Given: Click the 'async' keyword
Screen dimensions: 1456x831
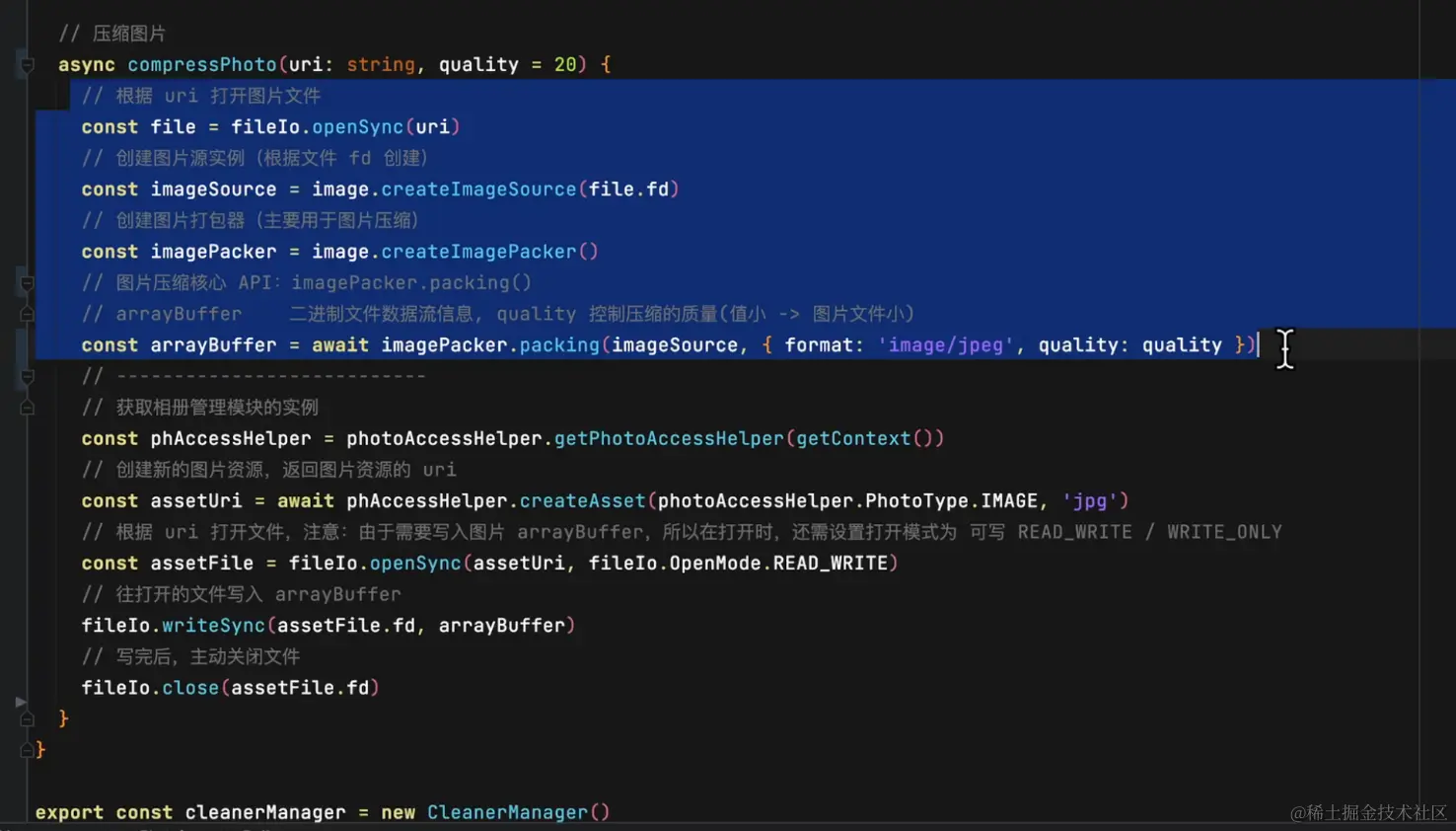Looking at the screenshot, I should (87, 65).
